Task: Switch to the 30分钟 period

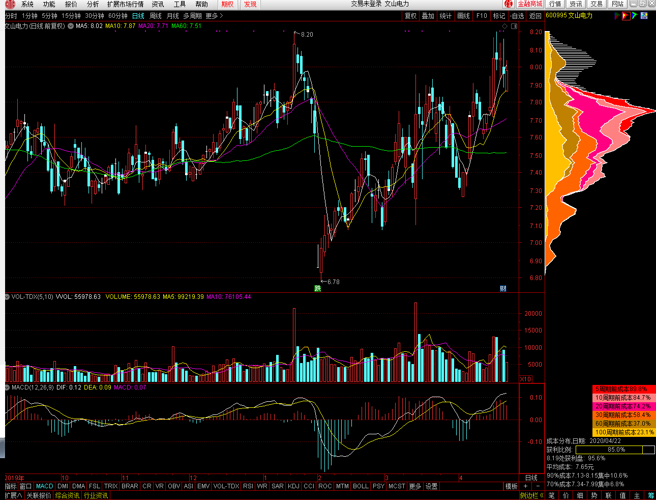Action: [94, 16]
